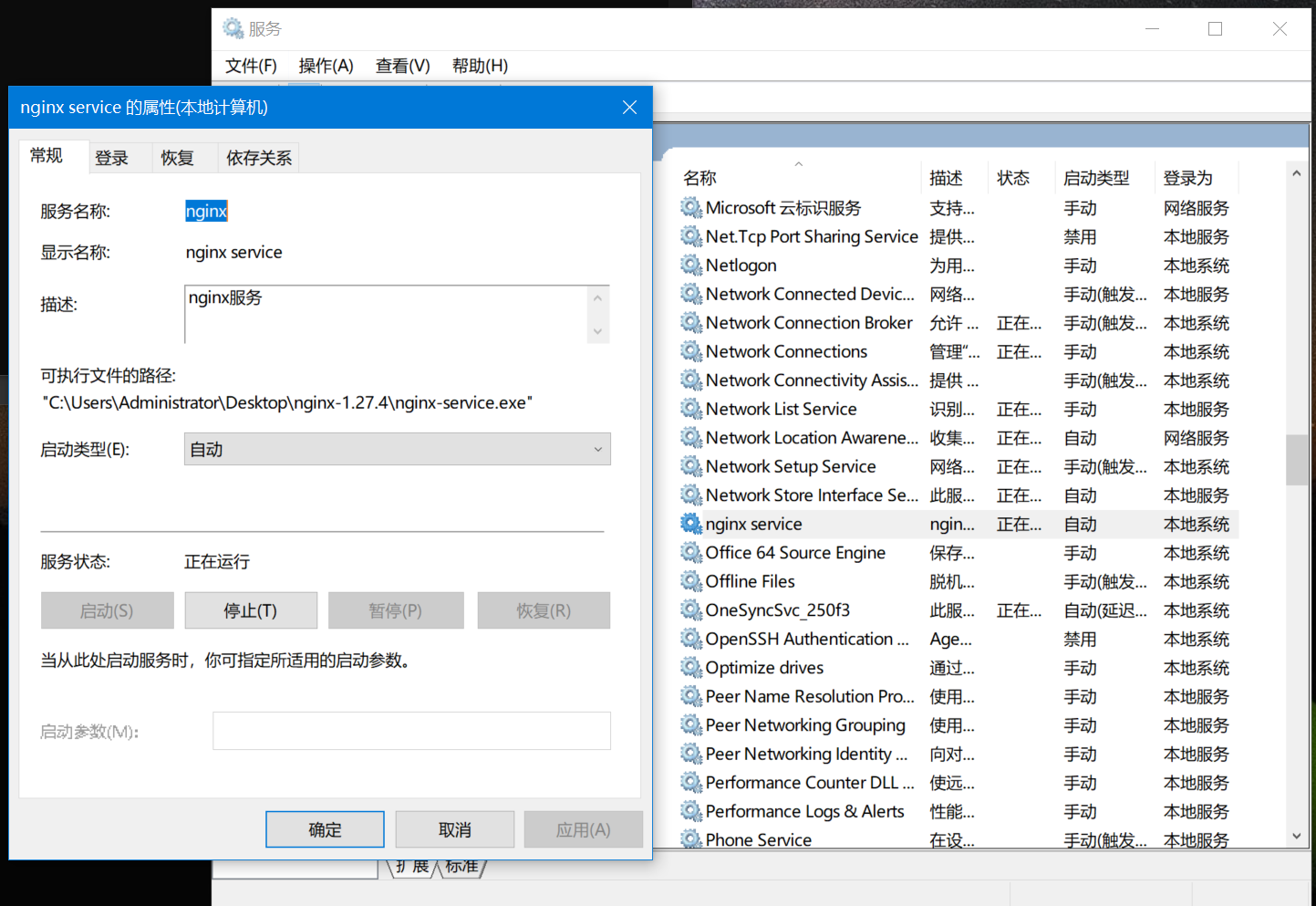Click the gear icon of Network Connectivity Assis...
Screen dimensions: 1316x906
click(x=691, y=380)
